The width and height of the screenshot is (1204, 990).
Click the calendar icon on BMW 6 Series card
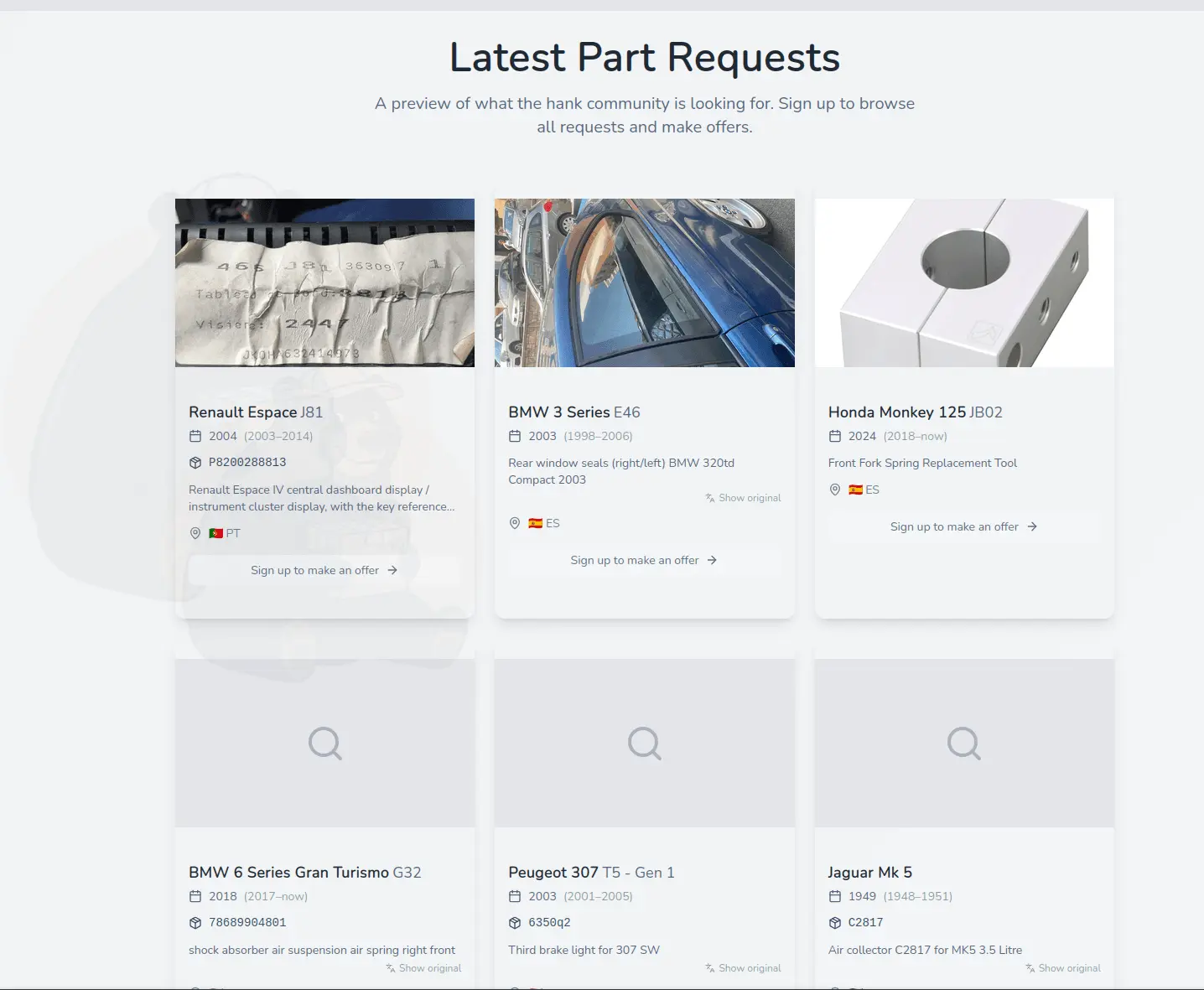(195, 896)
